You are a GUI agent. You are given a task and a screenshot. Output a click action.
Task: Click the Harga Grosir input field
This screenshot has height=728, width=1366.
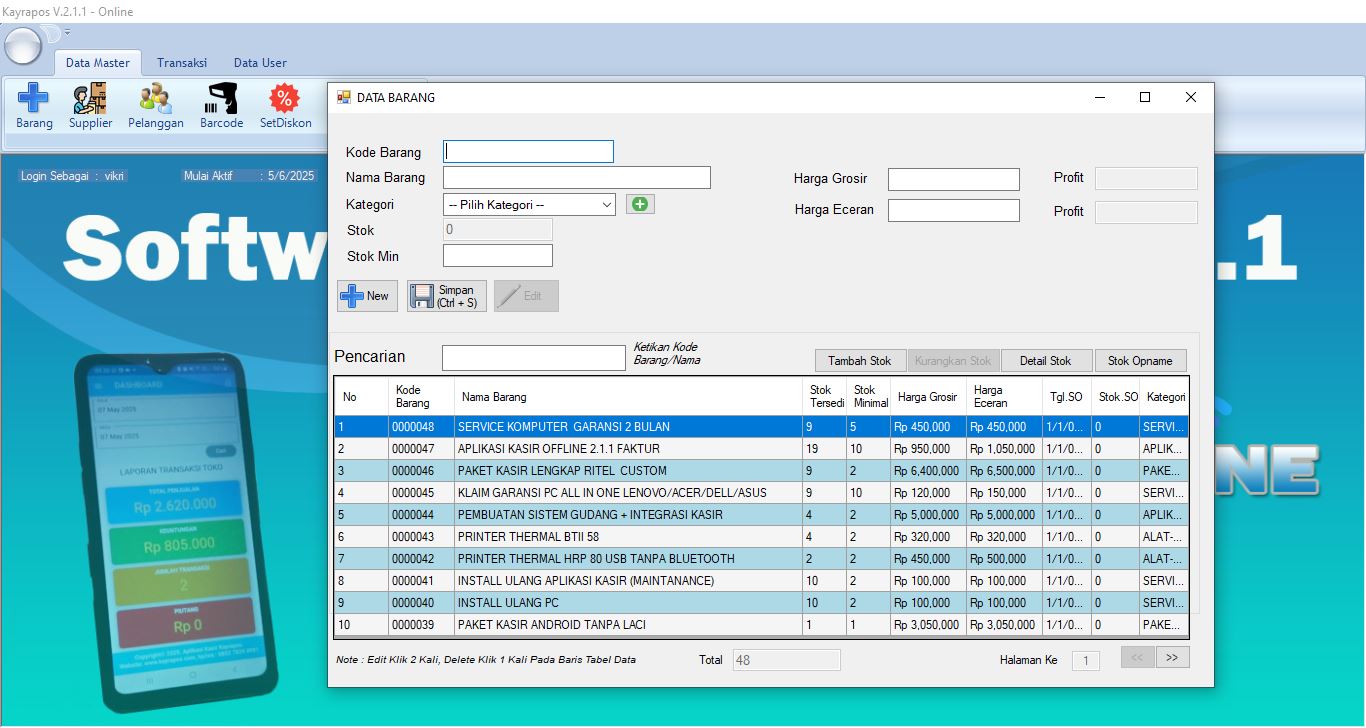[x=953, y=180]
